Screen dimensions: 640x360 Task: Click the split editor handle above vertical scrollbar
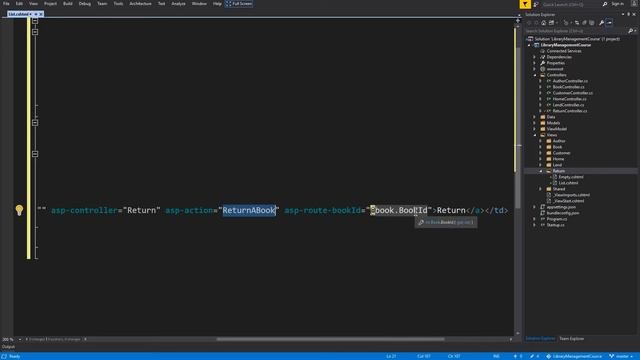tap(517, 20)
